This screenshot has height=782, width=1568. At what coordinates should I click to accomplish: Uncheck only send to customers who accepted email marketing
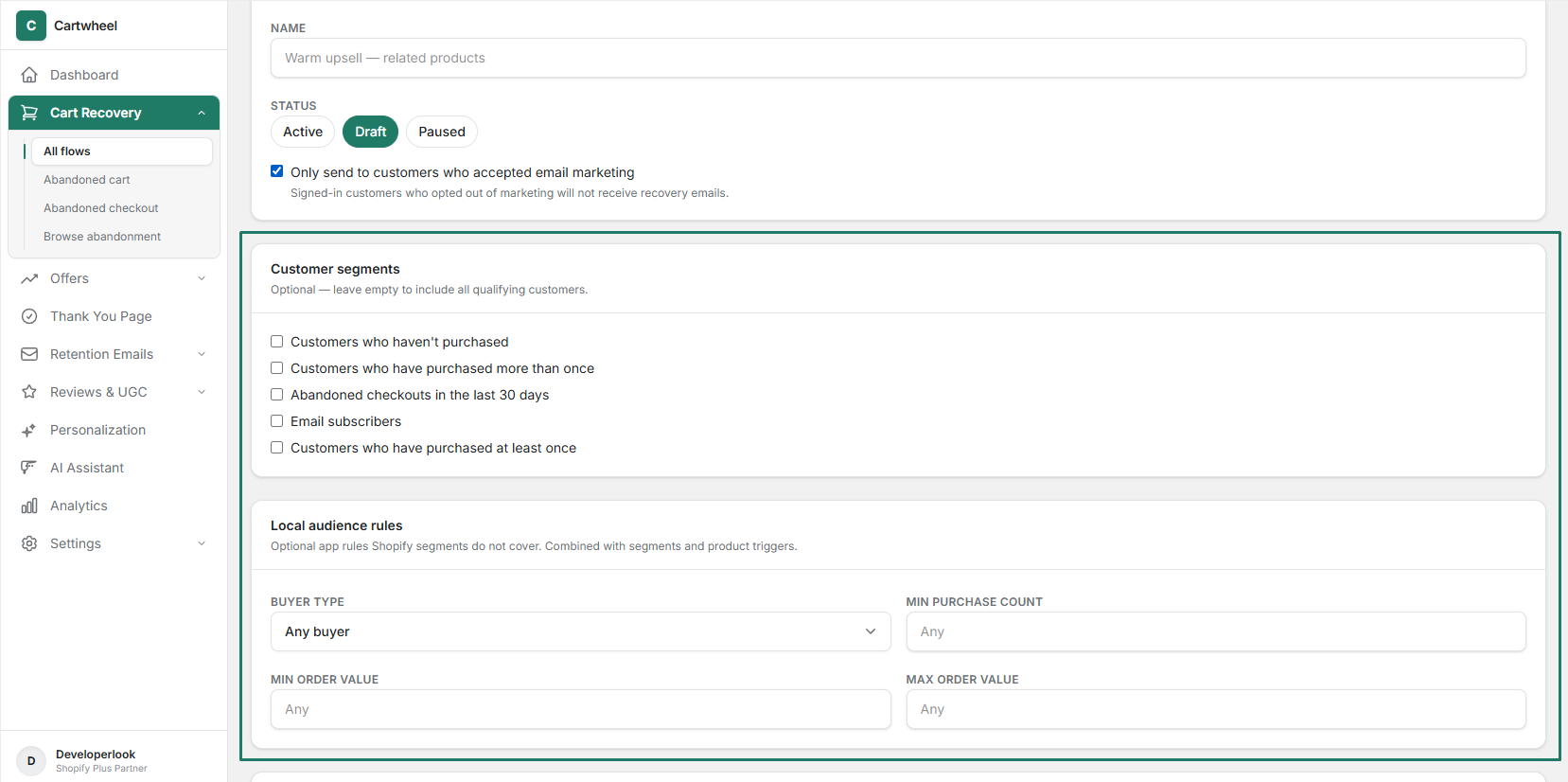276,171
